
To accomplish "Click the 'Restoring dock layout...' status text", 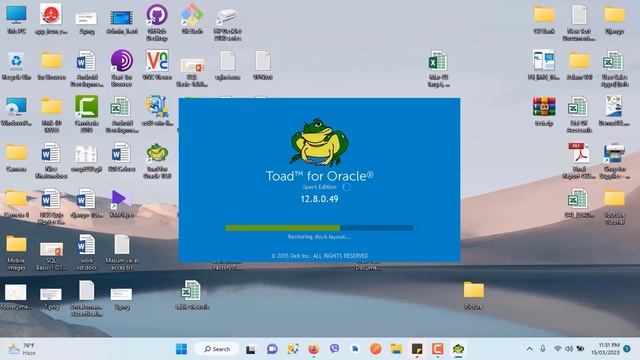I will coord(319,237).
